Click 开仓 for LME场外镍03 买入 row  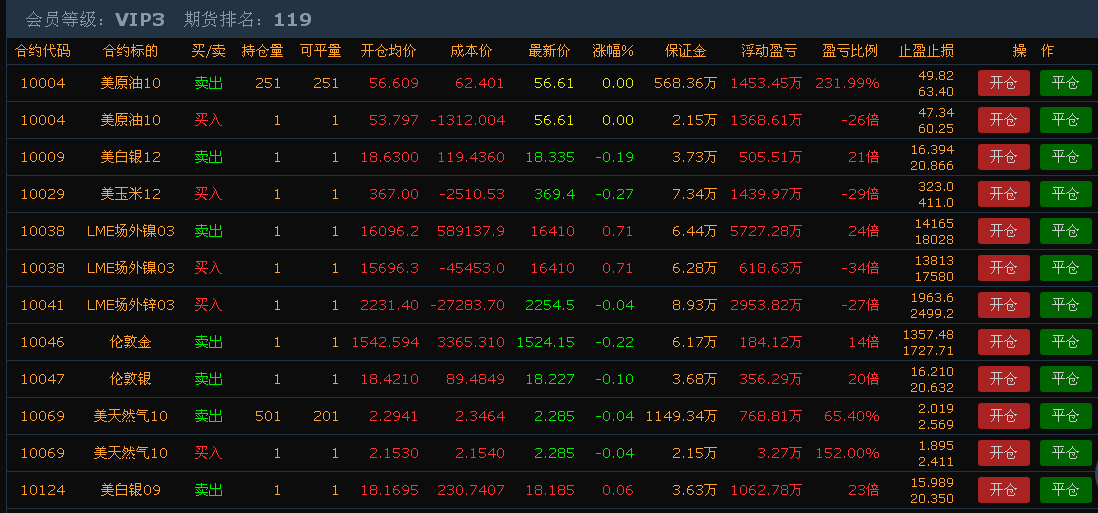point(1003,268)
